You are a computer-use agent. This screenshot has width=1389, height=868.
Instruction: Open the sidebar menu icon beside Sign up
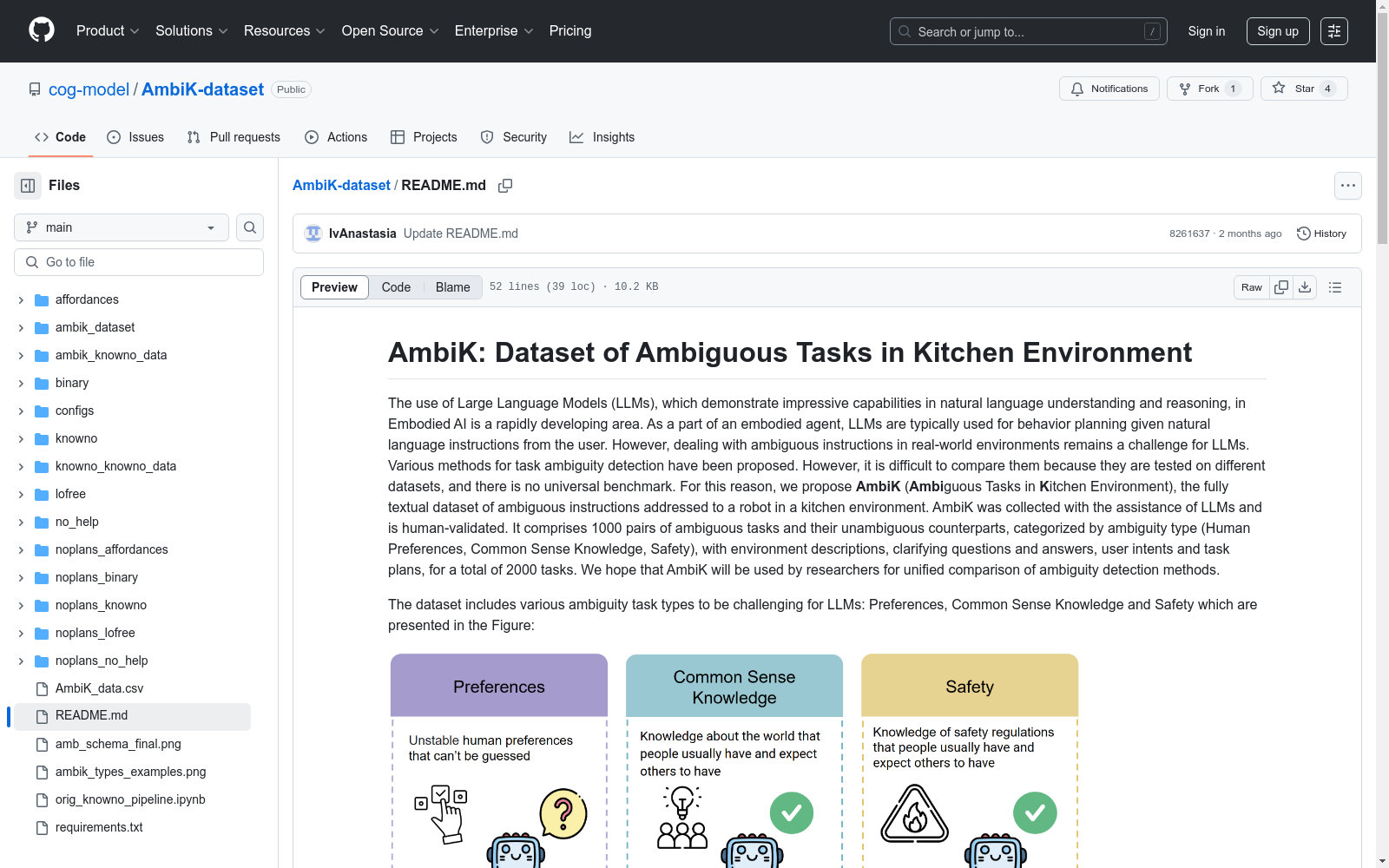[1334, 31]
